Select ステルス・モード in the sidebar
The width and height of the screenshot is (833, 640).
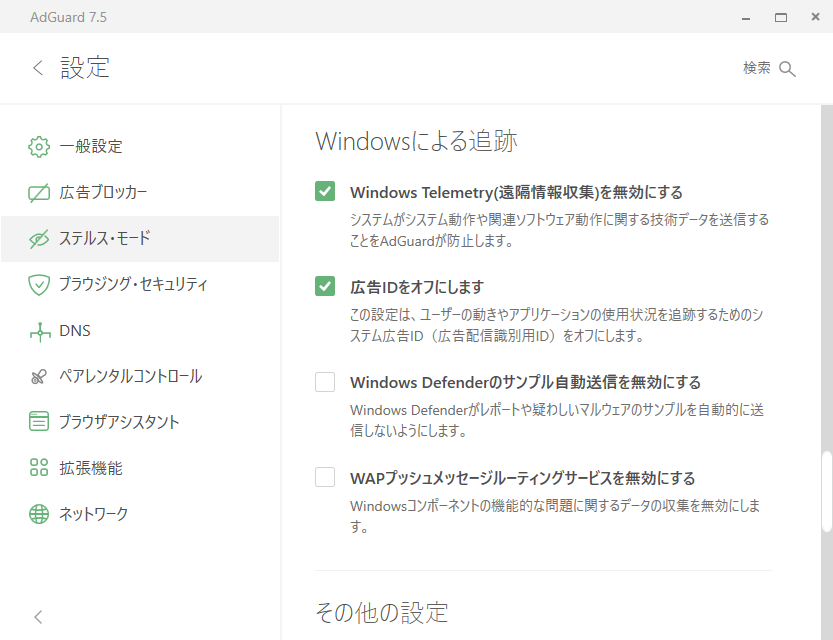(x=140, y=239)
